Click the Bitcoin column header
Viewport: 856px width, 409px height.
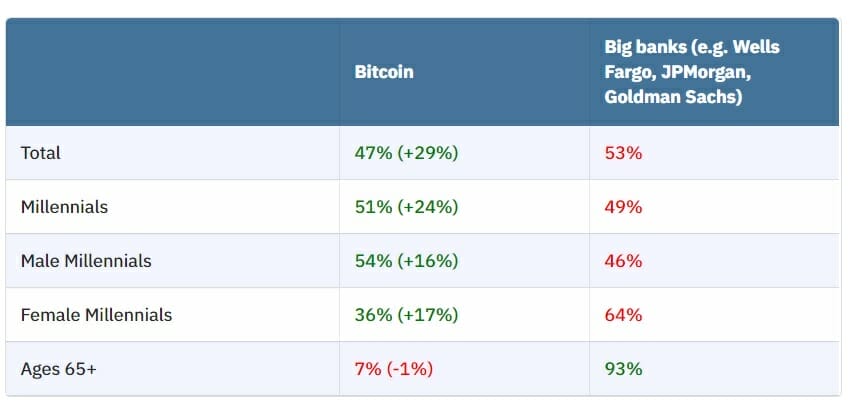pyautogui.click(x=384, y=72)
